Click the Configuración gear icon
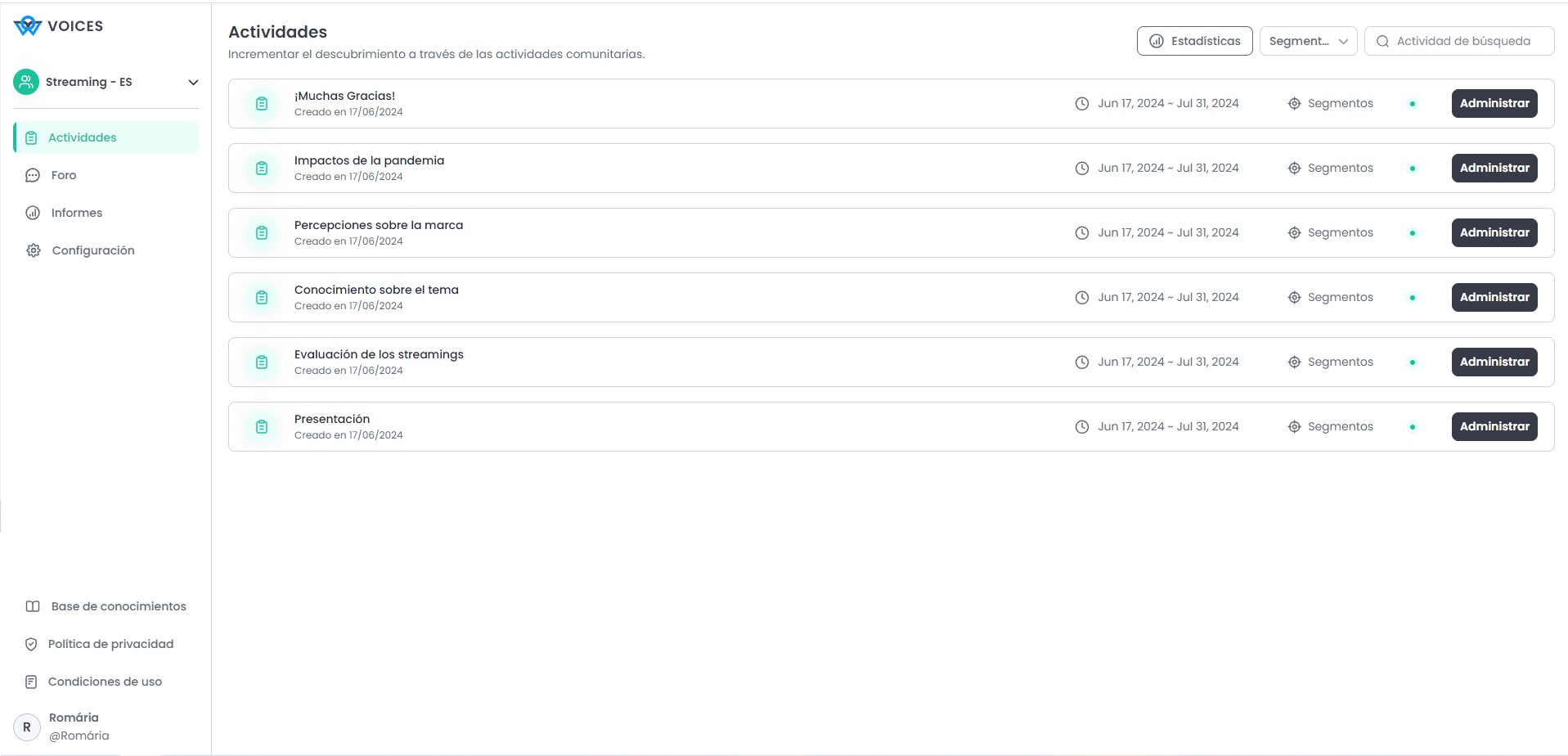This screenshot has height=756, width=1568. tap(33, 250)
